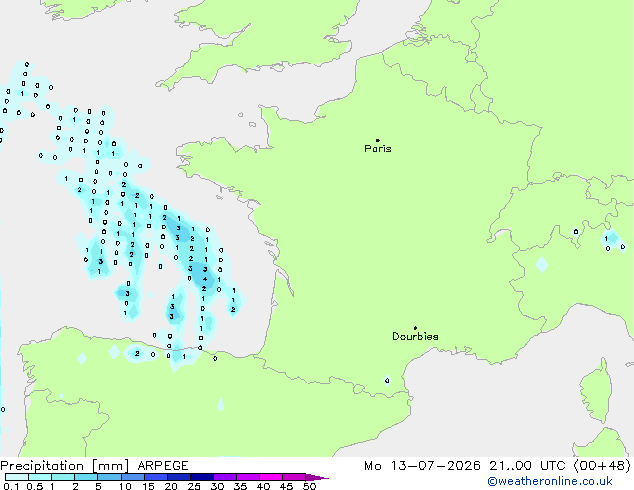This screenshot has height=490, width=634.
Task: Click the Paris city label
Action: tap(378, 149)
